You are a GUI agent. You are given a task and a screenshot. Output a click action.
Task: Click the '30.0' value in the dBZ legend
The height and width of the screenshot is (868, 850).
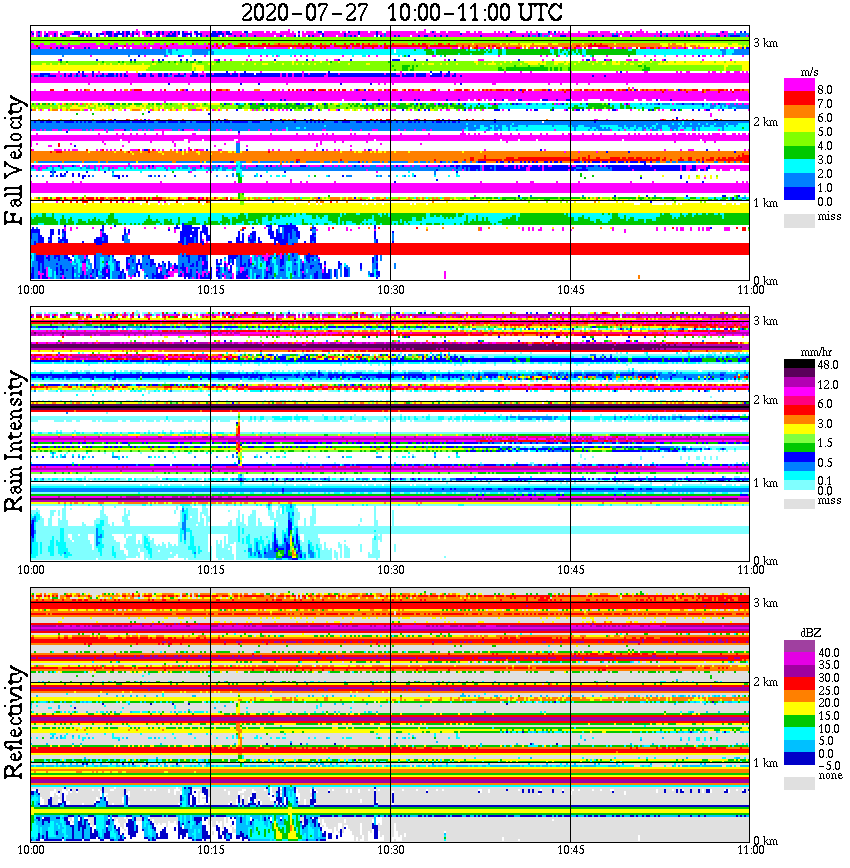pos(829,678)
